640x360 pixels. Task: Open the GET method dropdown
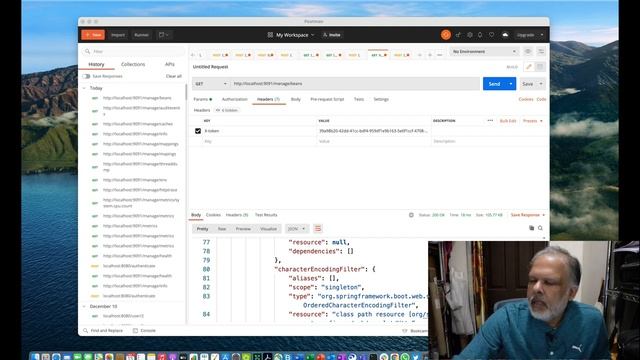(x=211, y=84)
